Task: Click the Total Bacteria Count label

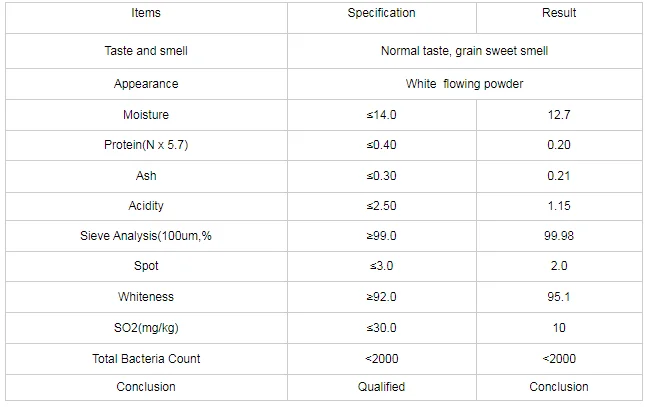Action: (x=145, y=358)
